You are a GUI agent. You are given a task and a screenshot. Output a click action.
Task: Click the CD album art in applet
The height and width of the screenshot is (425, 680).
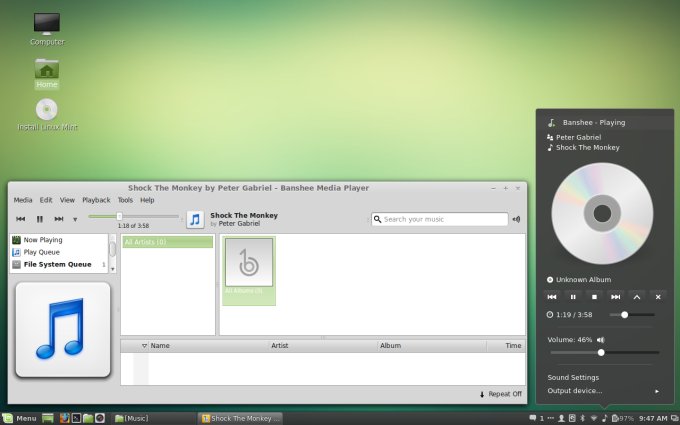coord(602,213)
